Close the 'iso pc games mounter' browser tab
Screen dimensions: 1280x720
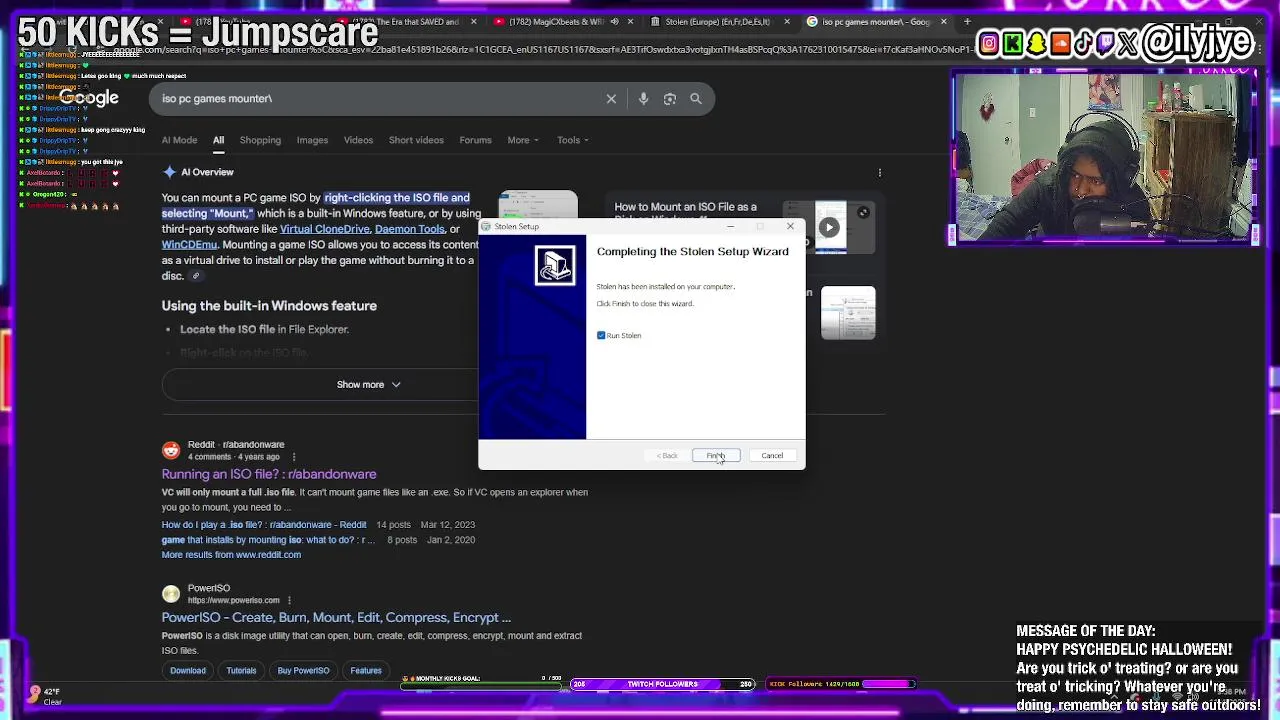click(x=943, y=21)
